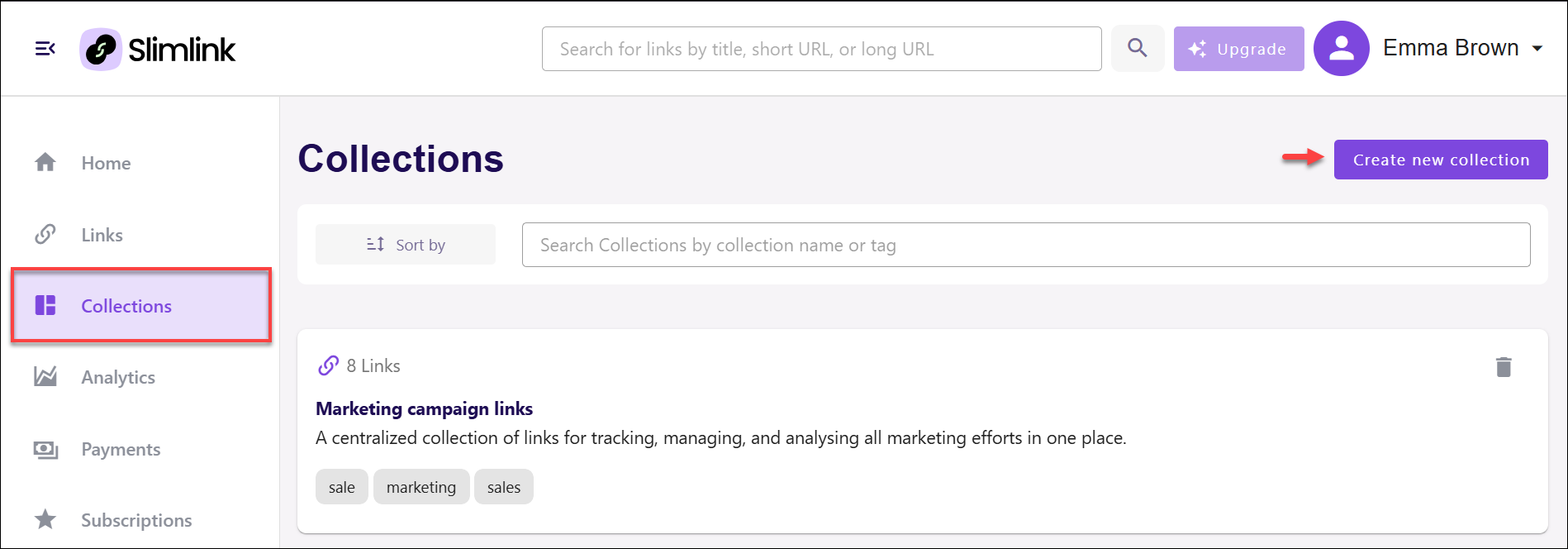Viewport: 1568px width, 549px height.
Task: Click the Payments money icon
Action: click(45, 449)
